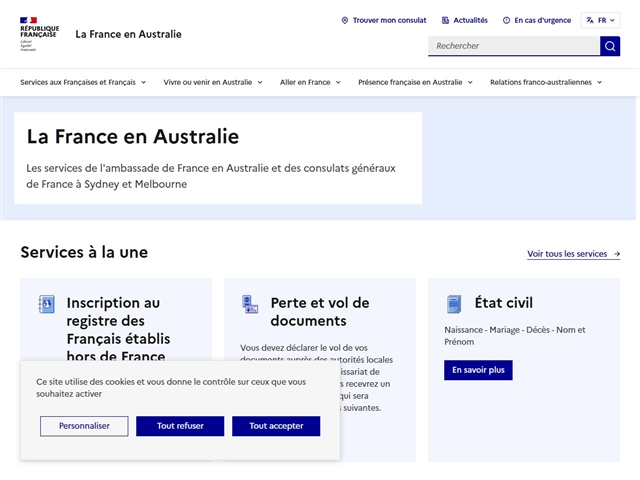Click the Perte et vol documents icon

250,304
